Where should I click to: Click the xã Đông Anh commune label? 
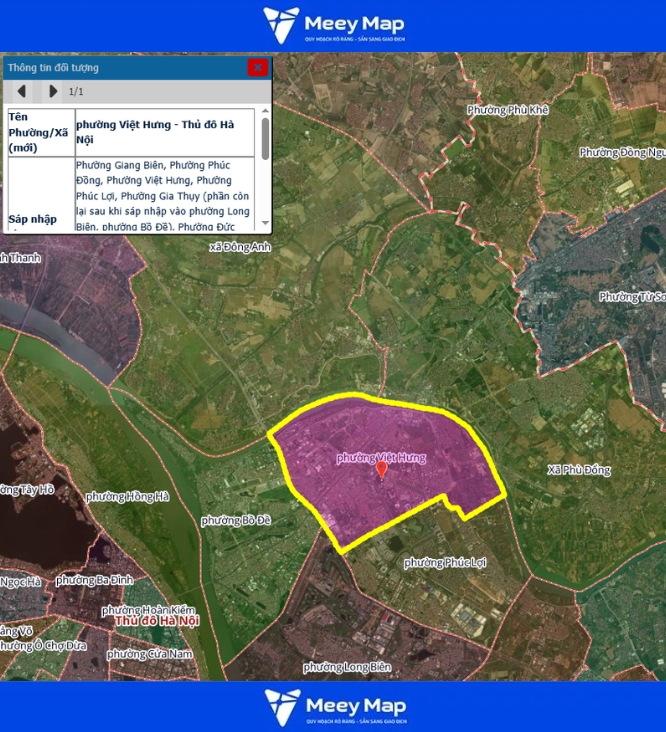(240, 246)
